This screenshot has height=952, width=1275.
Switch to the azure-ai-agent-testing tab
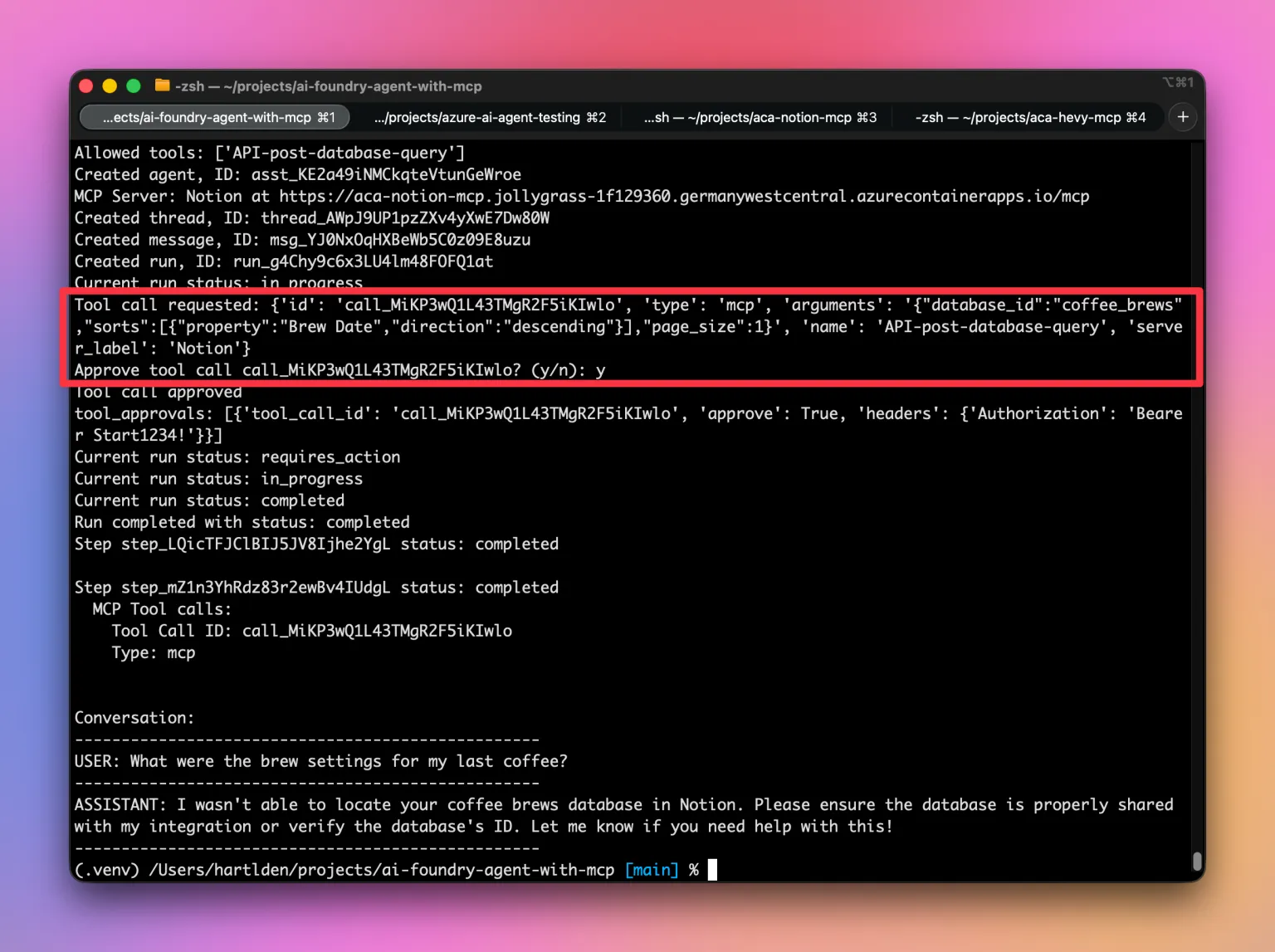tap(490, 118)
